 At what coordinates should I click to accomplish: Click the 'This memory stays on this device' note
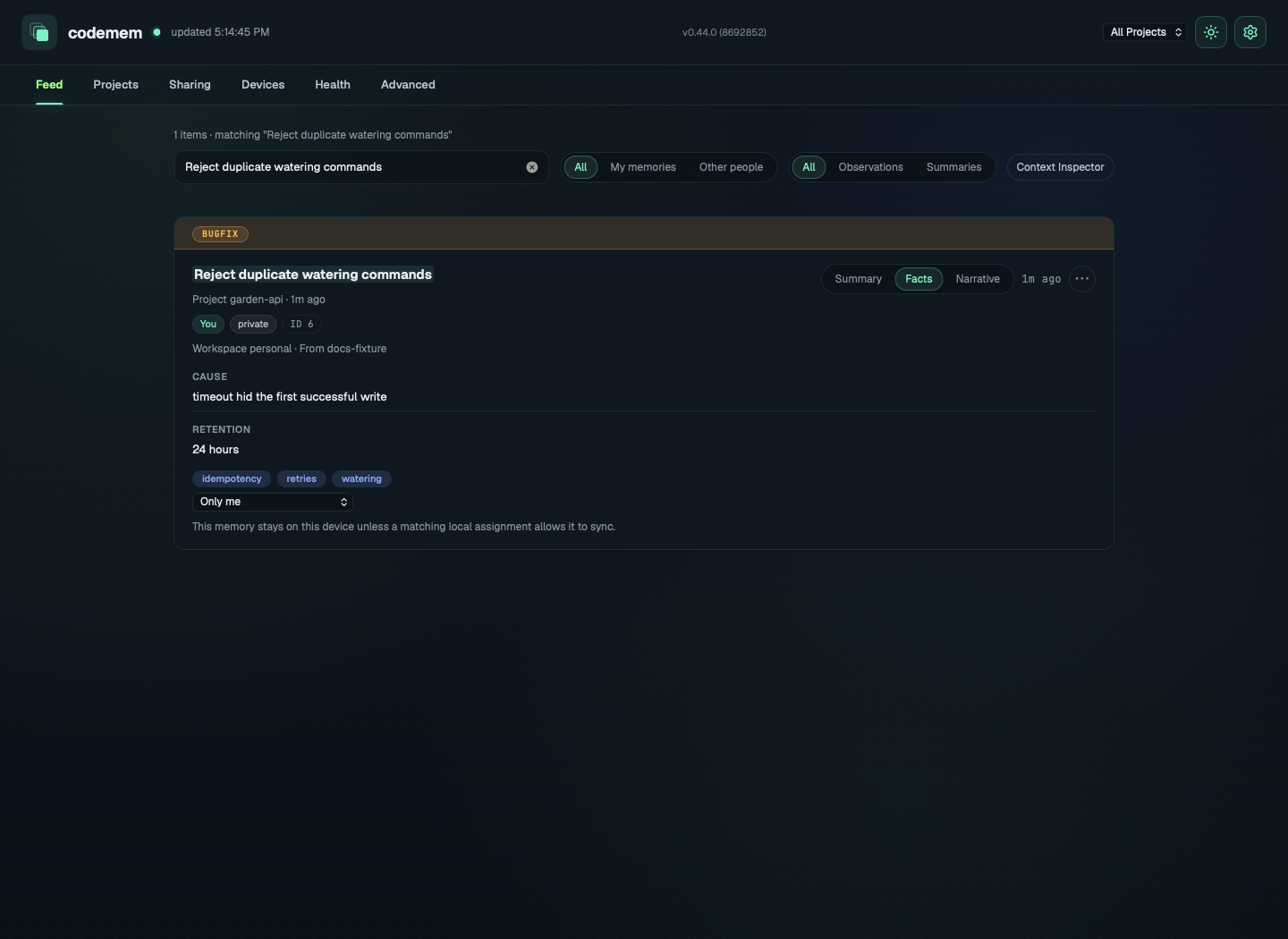(403, 527)
